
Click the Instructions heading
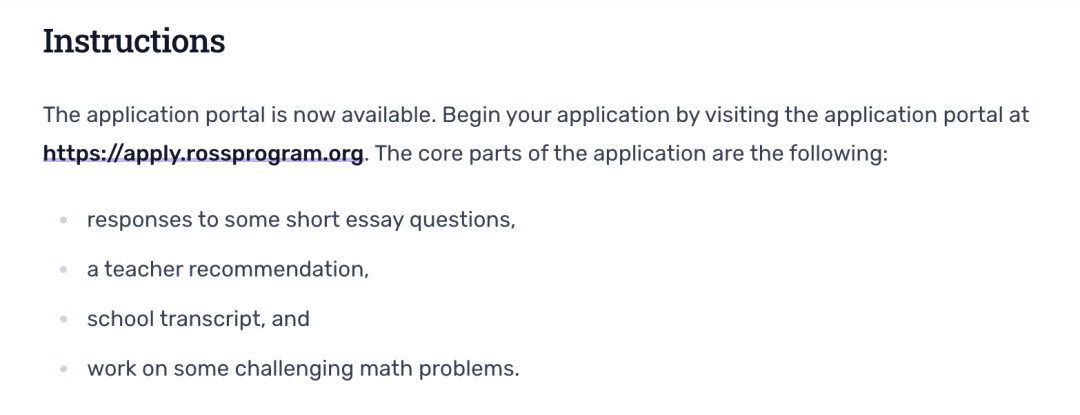coord(134,41)
